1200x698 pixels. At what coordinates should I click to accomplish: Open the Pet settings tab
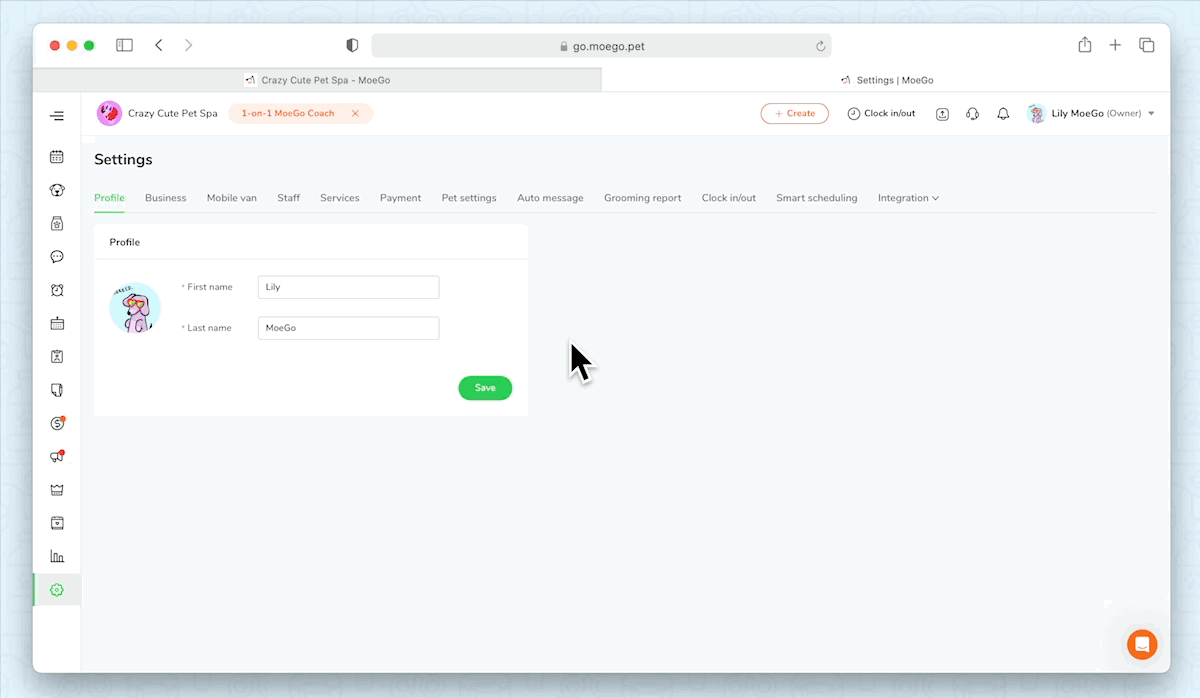469,198
